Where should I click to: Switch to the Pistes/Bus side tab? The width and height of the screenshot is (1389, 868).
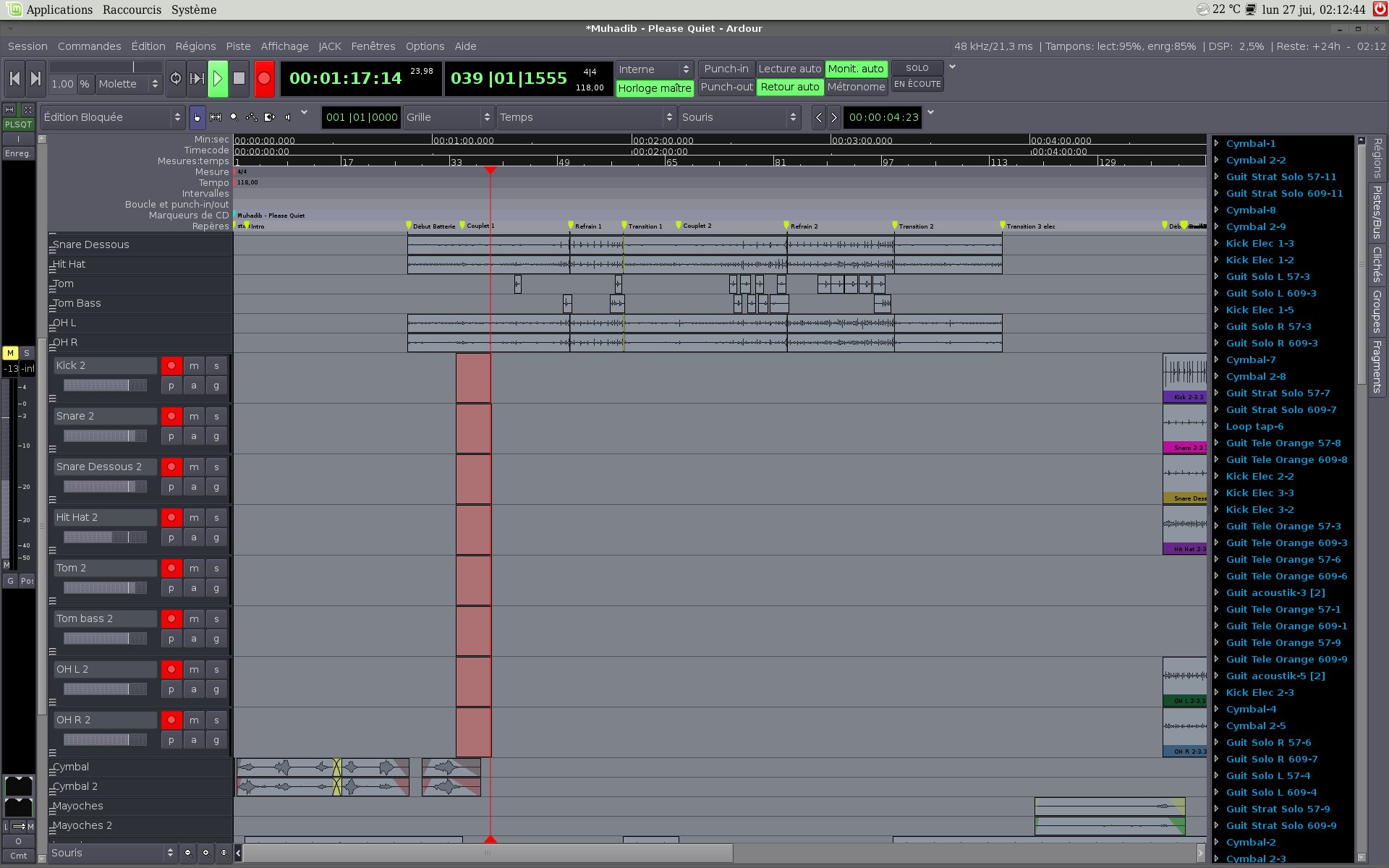(1377, 212)
